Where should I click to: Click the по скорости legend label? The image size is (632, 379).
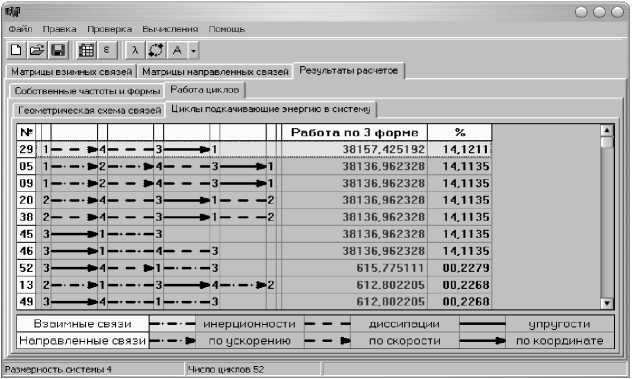tap(404, 341)
